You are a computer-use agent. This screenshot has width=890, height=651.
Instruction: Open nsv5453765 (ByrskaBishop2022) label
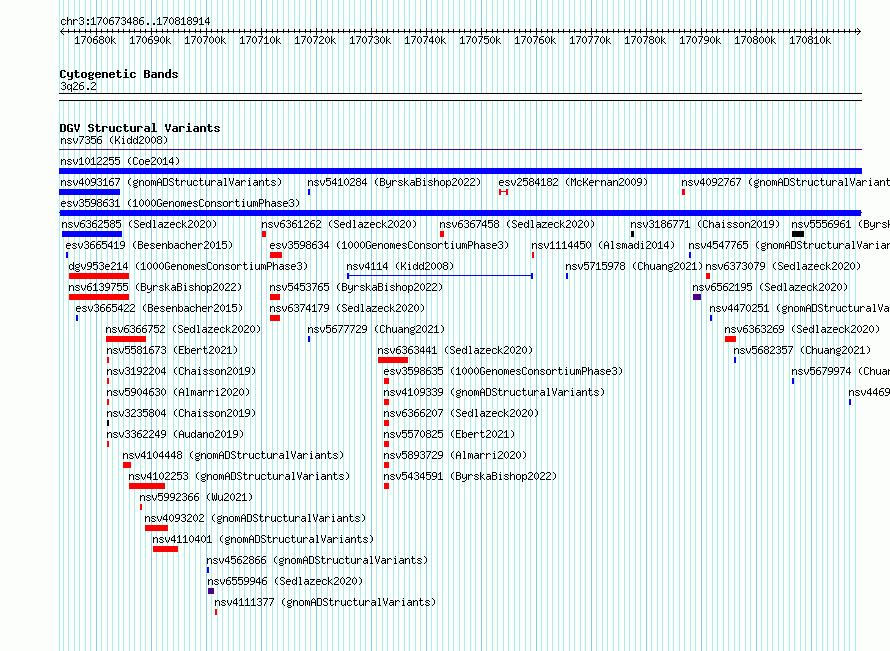click(356, 287)
